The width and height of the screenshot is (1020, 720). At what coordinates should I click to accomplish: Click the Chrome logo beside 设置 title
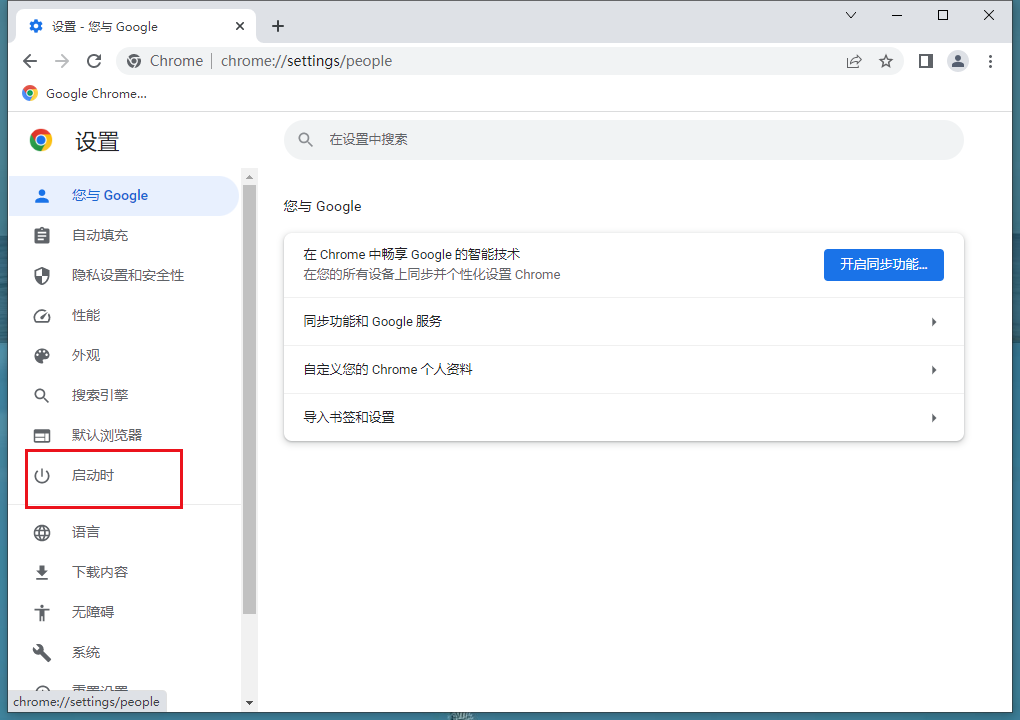tap(41, 140)
